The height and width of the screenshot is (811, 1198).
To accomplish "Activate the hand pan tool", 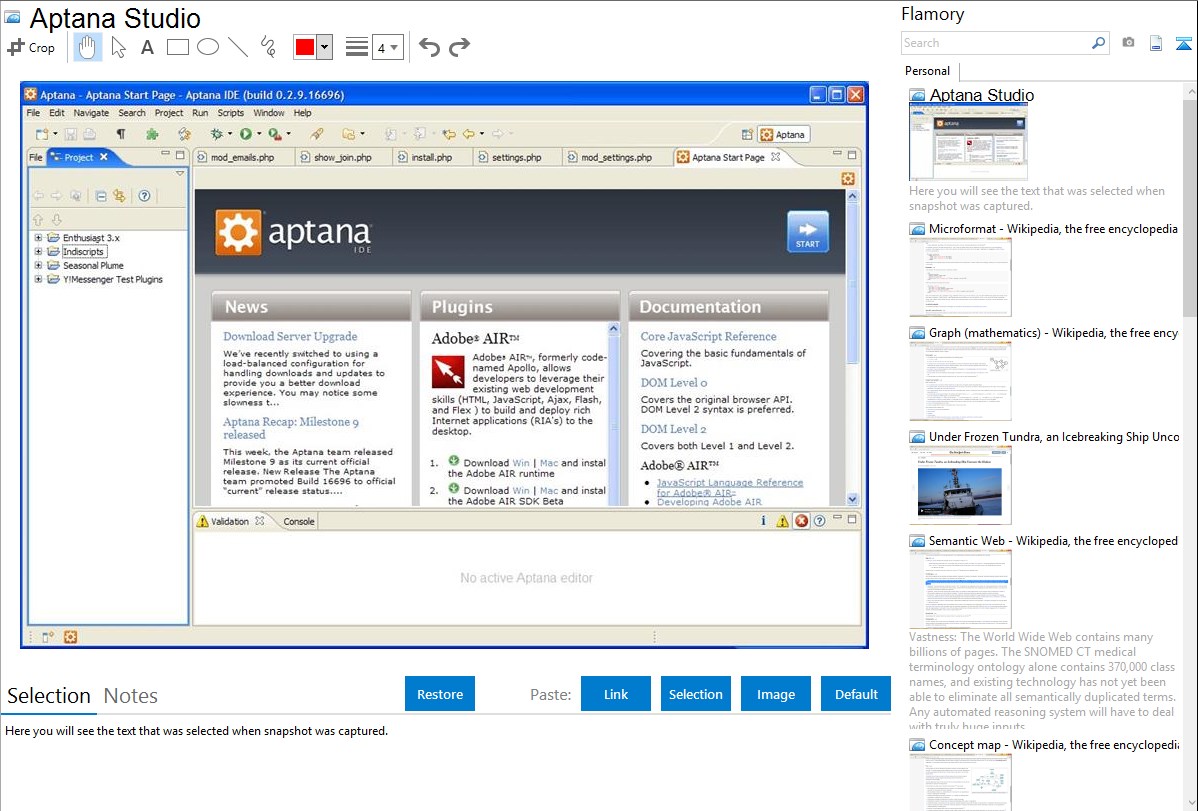I will click(88, 47).
